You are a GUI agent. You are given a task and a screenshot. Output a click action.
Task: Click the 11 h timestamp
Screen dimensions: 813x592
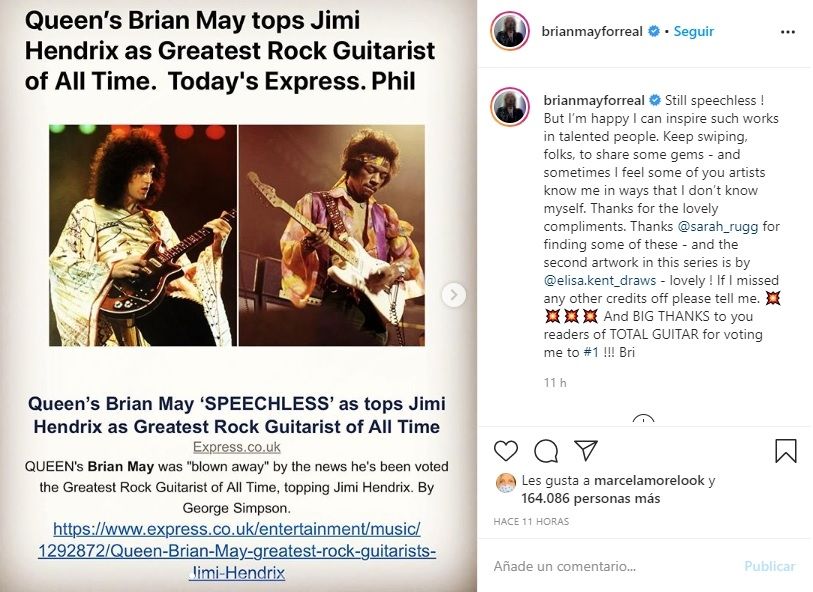click(x=555, y=382)
